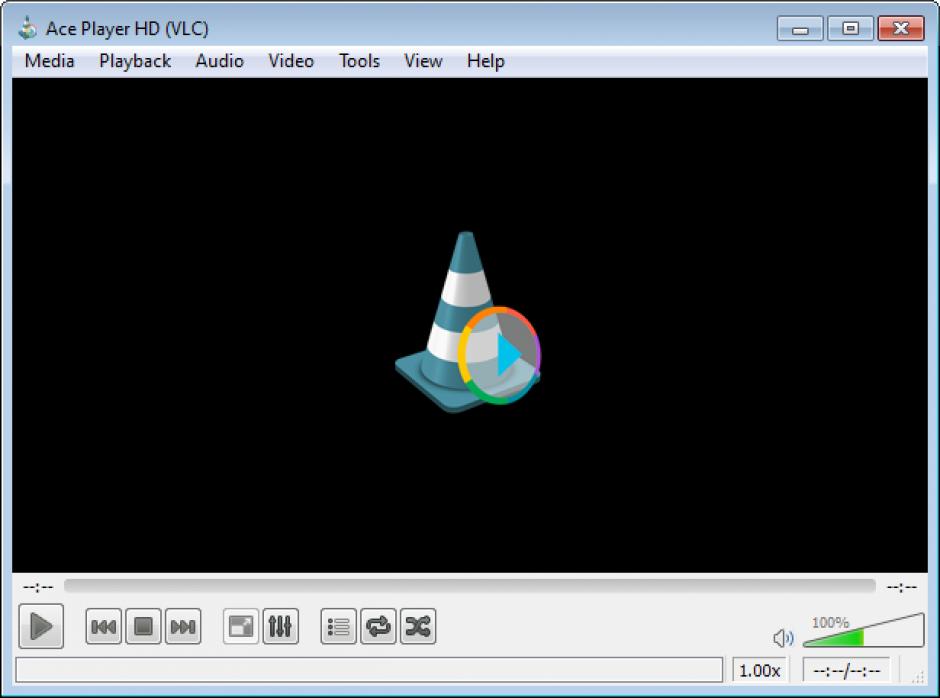The width and height of the screenshot is (940, 698).
Task: Toggle fullscreen video mode icon
Action: click(x=241, y=627)
